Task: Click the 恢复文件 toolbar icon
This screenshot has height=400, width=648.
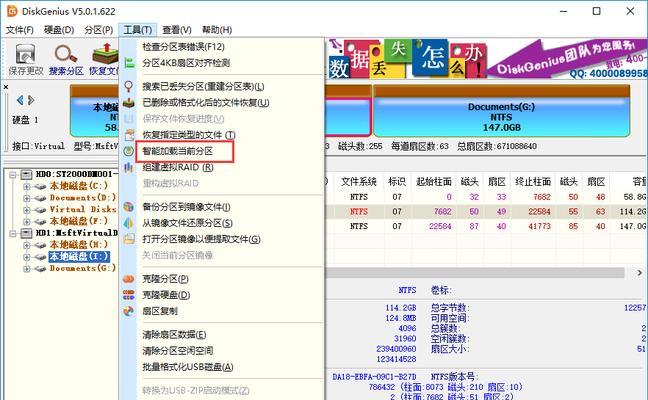Action: pos(103,59)
